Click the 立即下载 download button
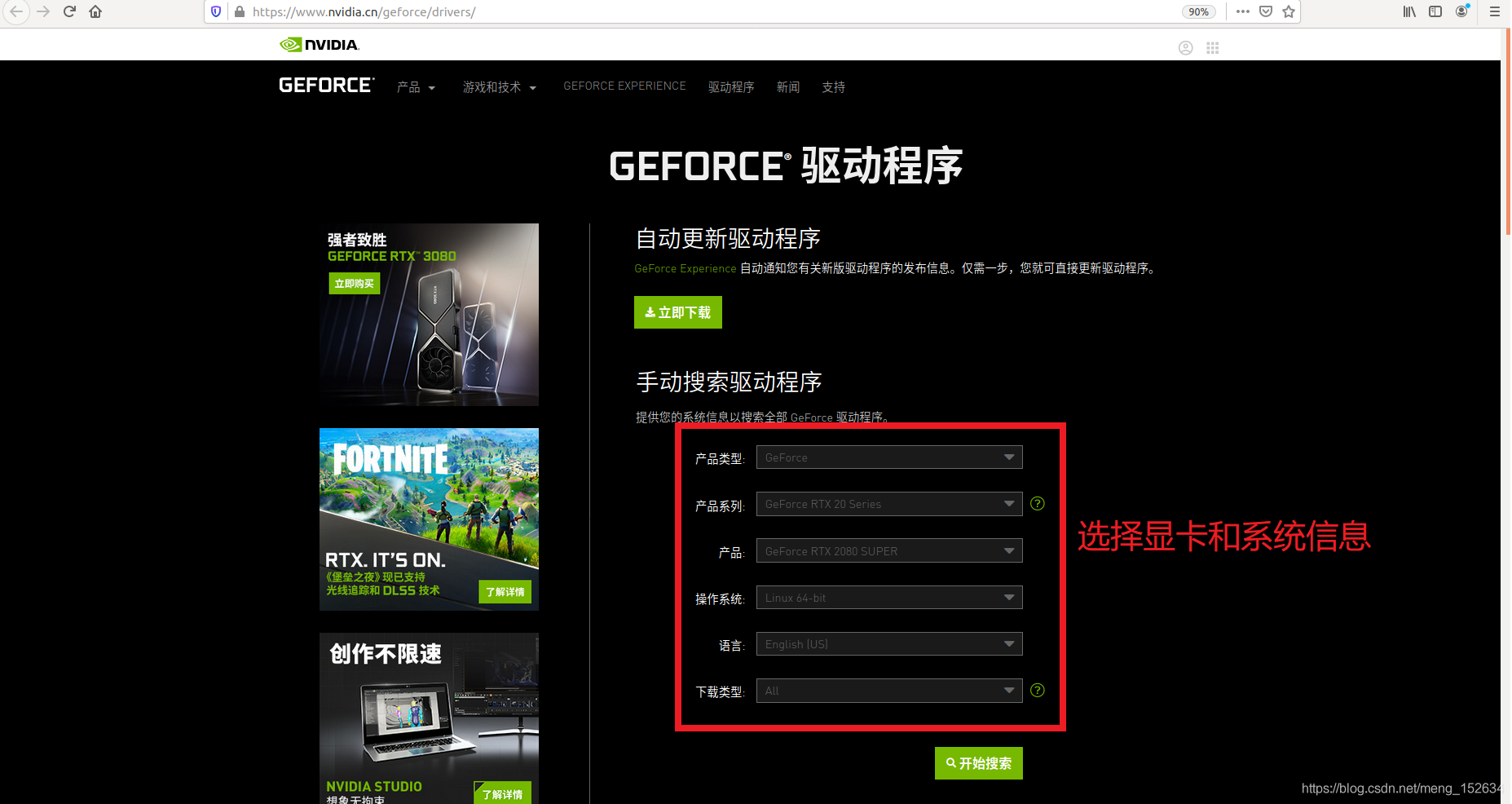 point(678,312)
